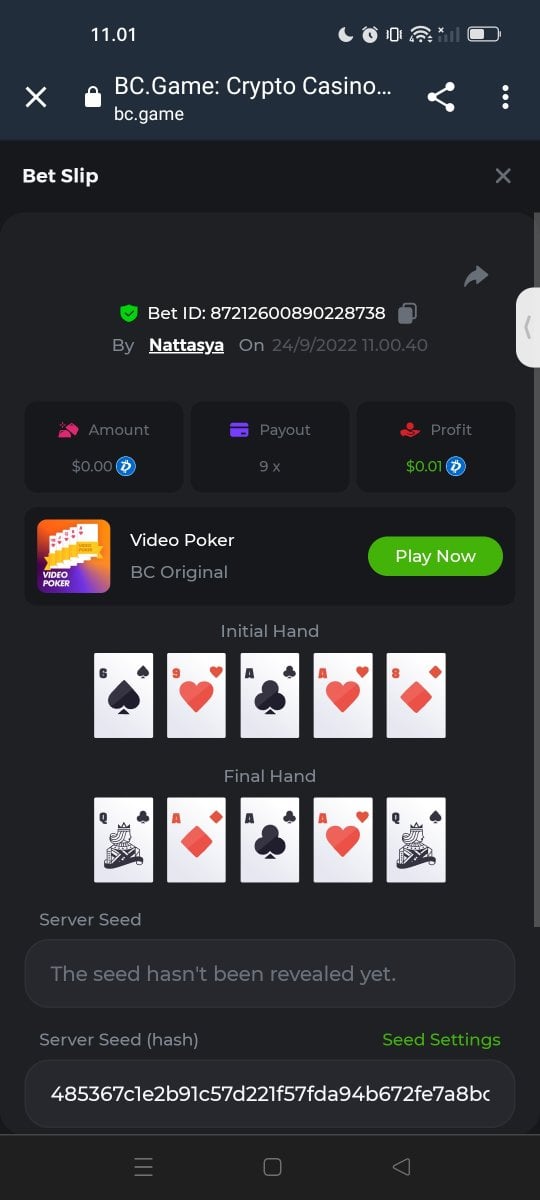Open the Android recent apps menu button

pyautogui.click(x=144, y=1166)
